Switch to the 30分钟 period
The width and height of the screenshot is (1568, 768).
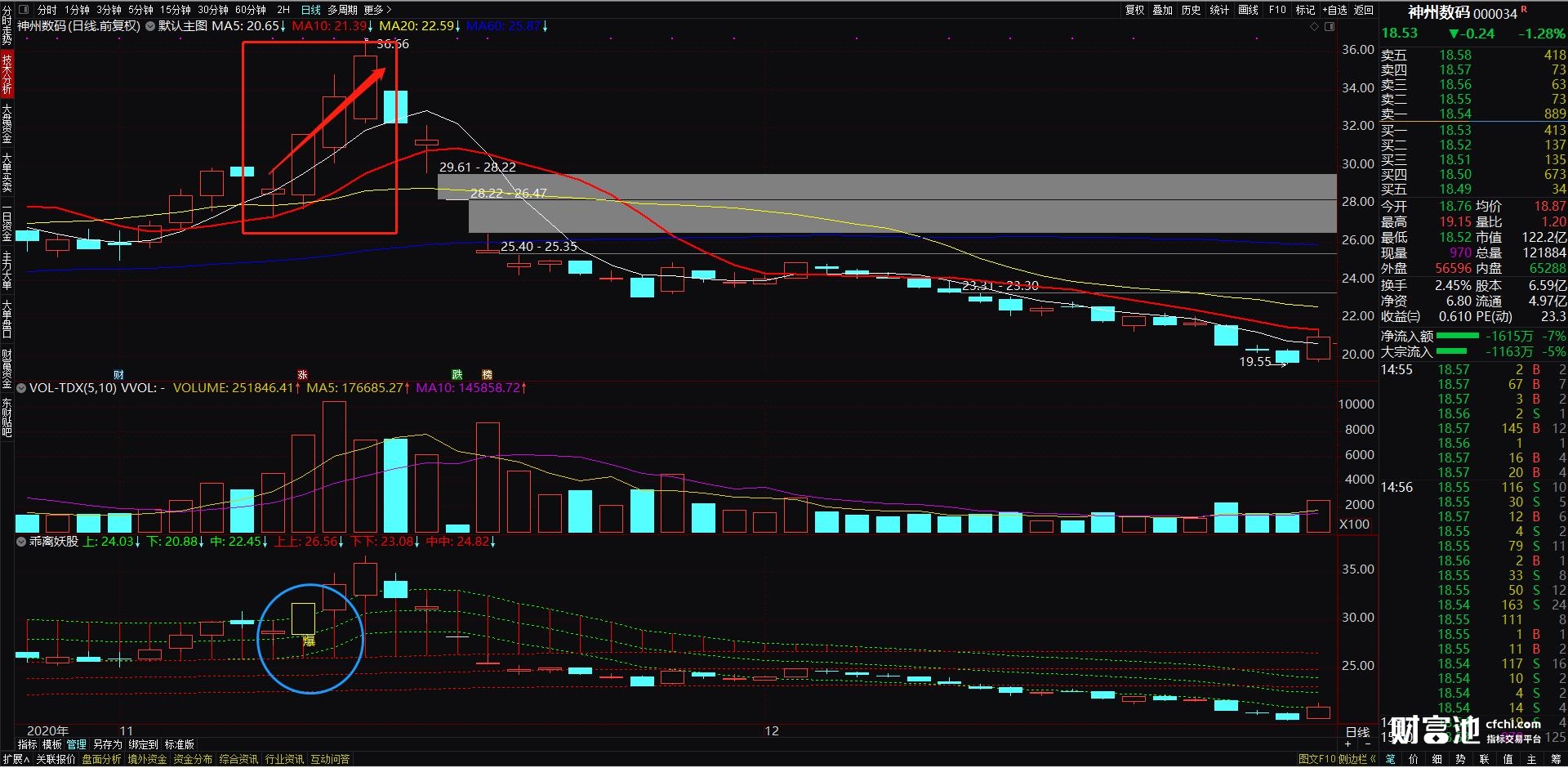213,10
